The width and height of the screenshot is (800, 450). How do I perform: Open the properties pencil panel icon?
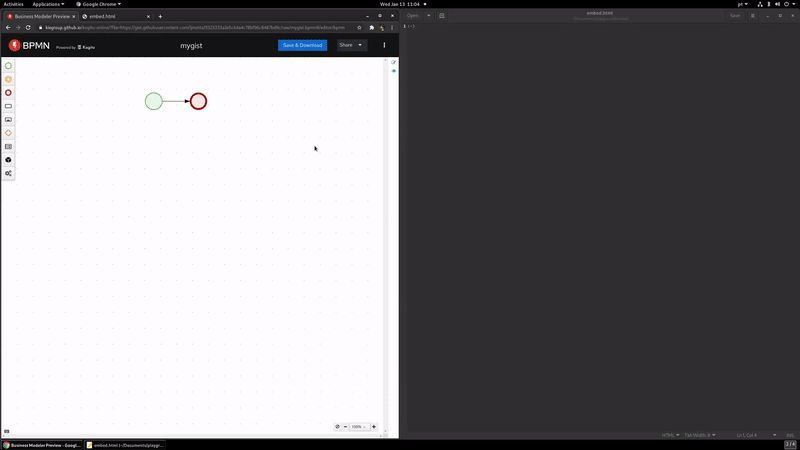tap(393, 63)
